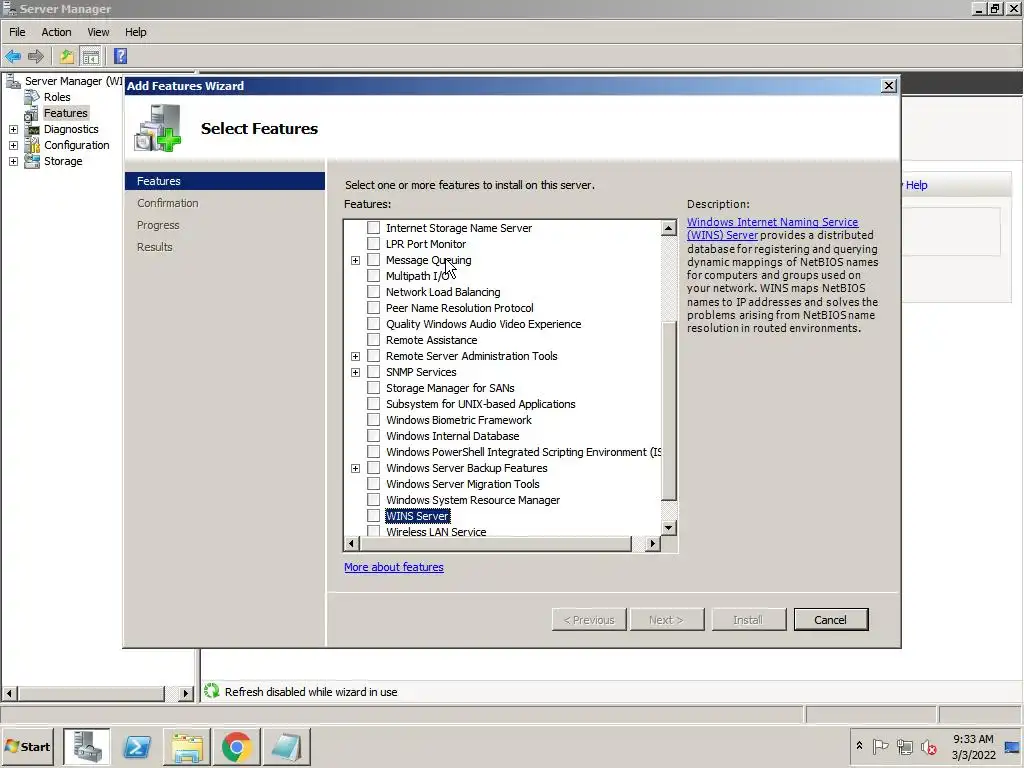Expand the Diagnostics tree node
Viewport: 1024px width, 768px height.
(x=13, y=129)
